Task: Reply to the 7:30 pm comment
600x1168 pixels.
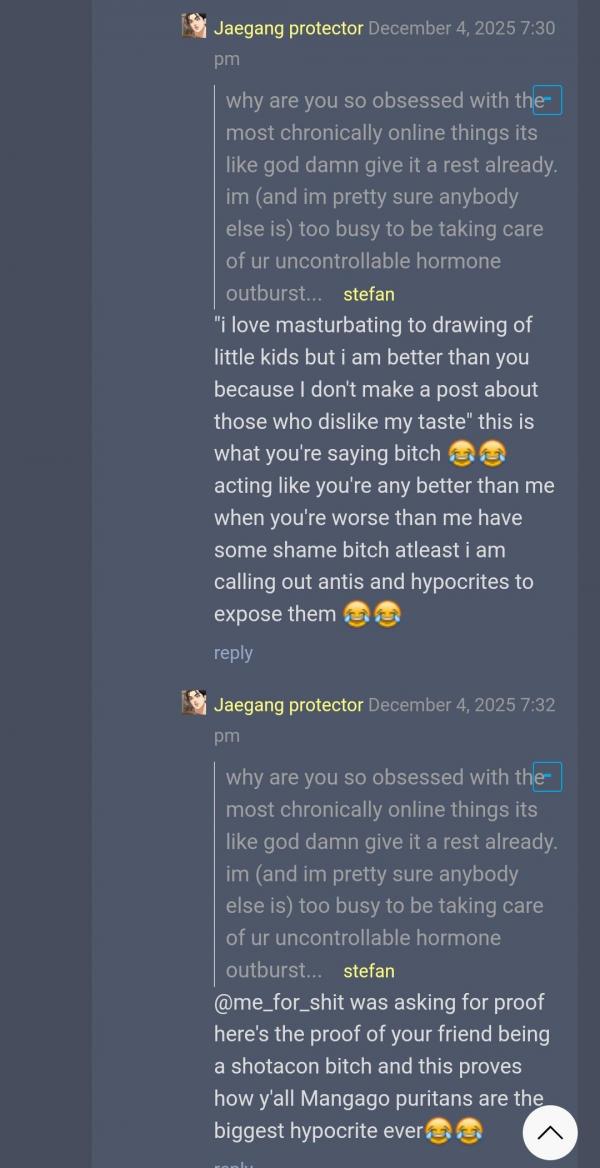Action: click(233, 653)
